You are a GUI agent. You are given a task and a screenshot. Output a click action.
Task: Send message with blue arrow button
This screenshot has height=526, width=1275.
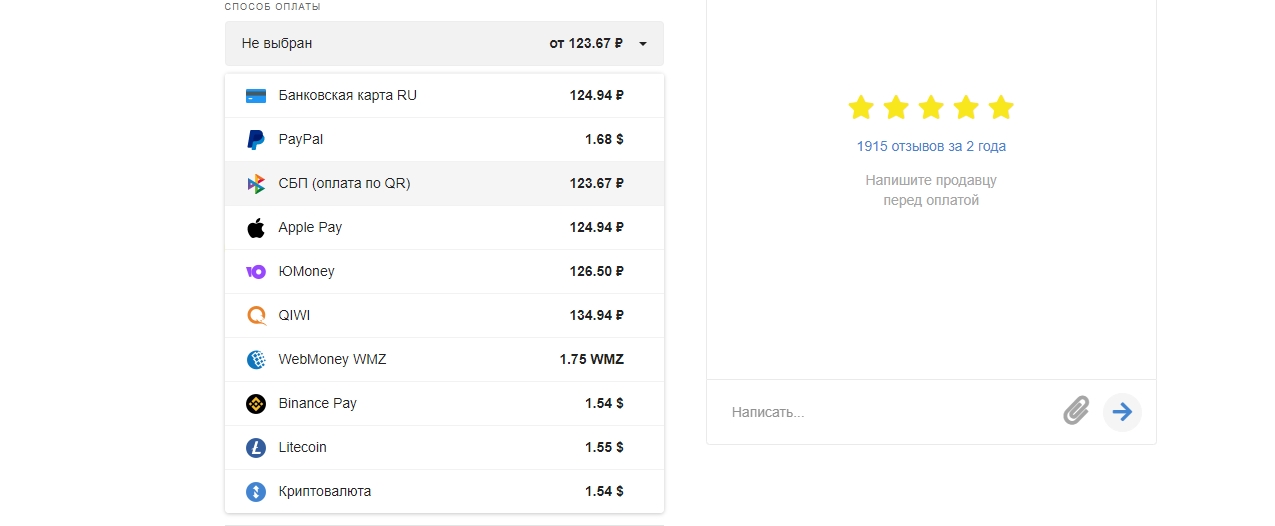tap(1122, 412)
